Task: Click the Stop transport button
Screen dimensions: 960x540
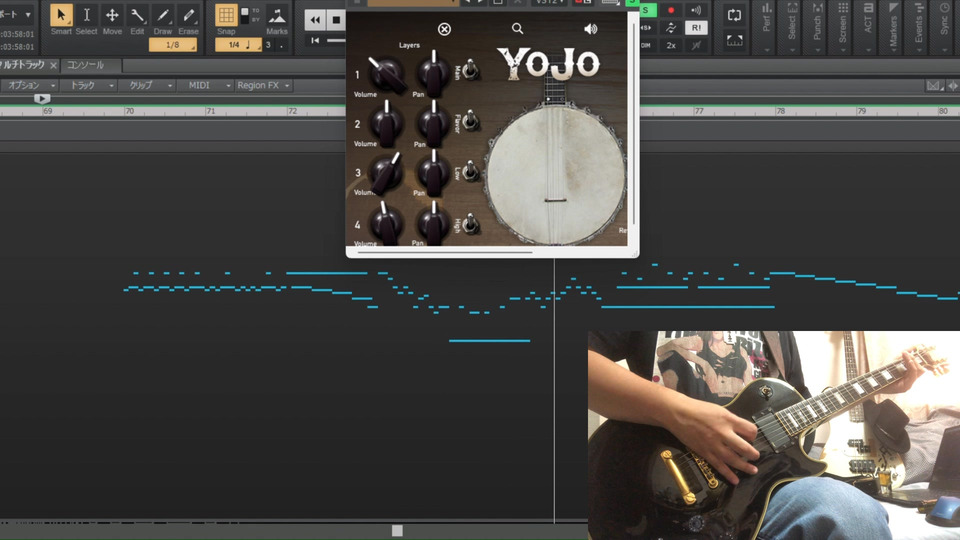Action: click(x=336, y=20)
